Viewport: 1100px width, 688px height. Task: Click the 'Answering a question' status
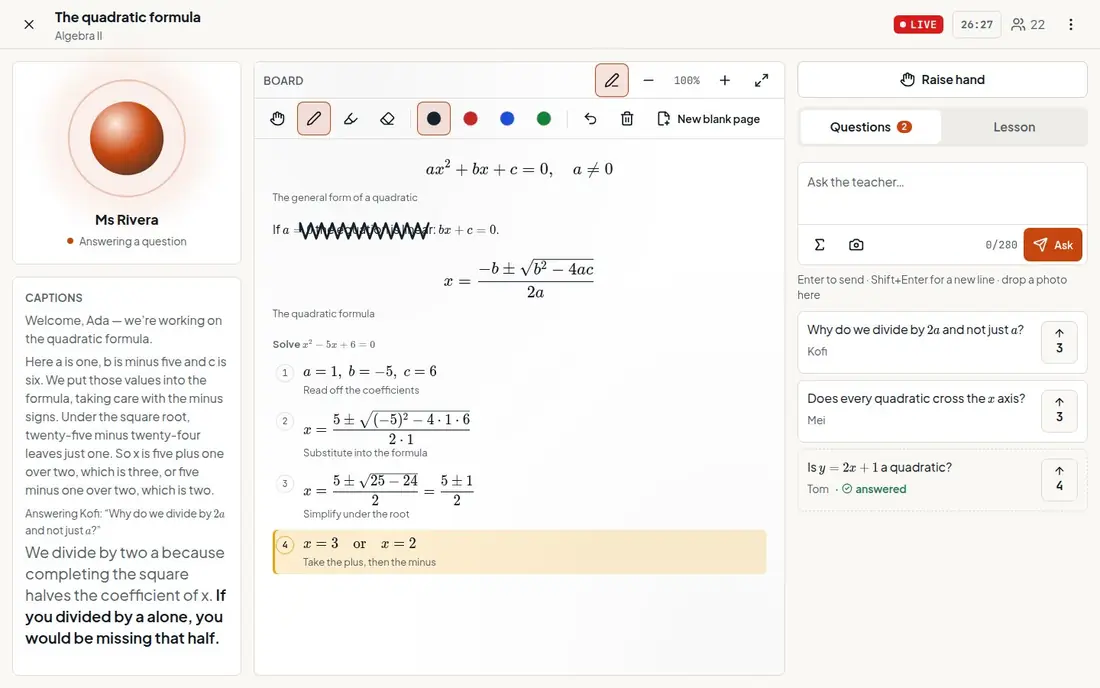pos(126,241)
